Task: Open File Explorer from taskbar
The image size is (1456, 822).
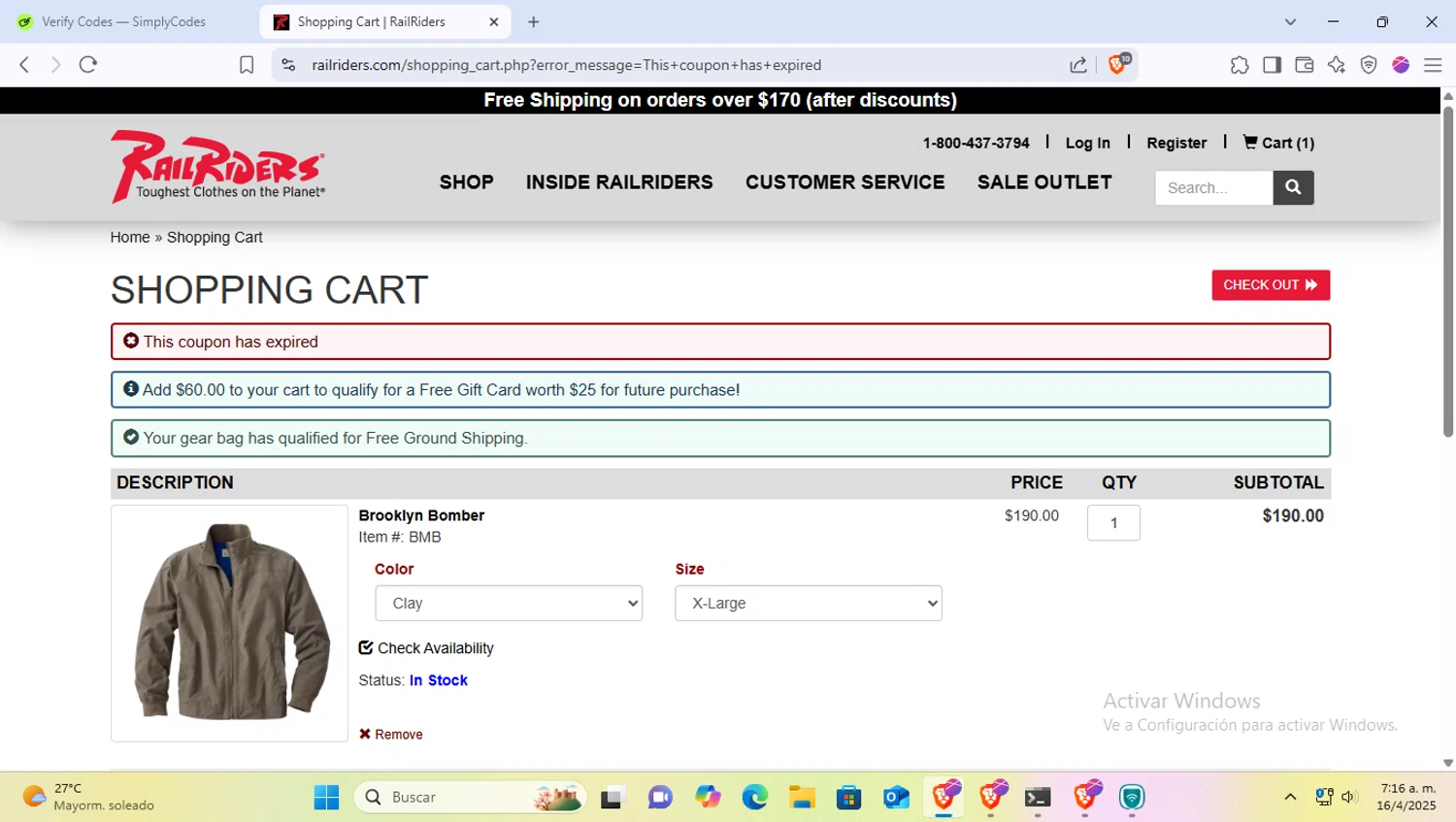Action: 802,797
